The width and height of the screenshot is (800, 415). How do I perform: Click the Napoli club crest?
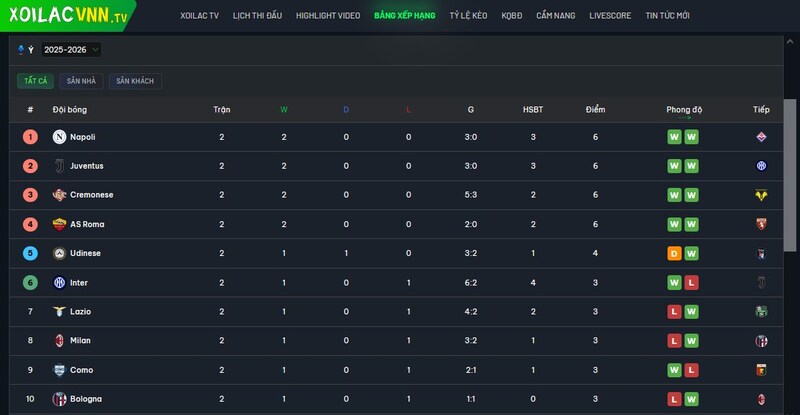coord(59,137)
